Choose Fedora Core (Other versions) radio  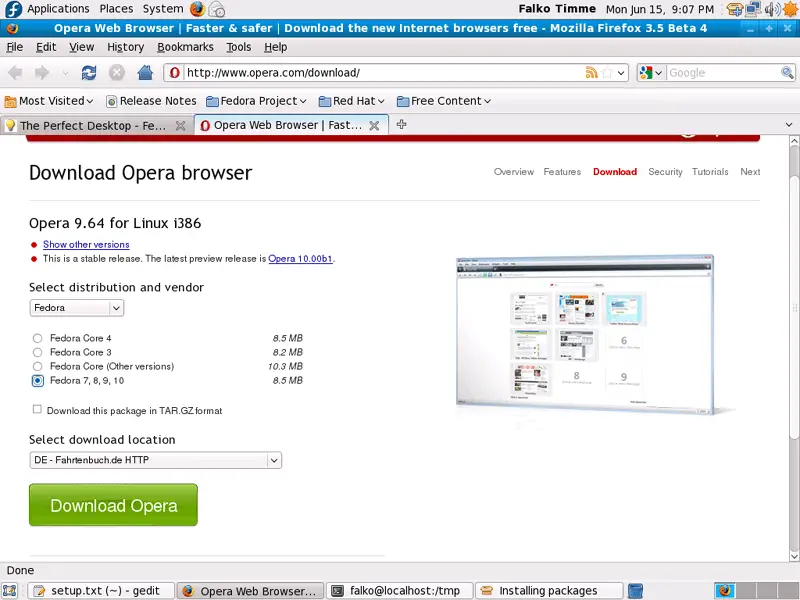[x=37, y=366]
